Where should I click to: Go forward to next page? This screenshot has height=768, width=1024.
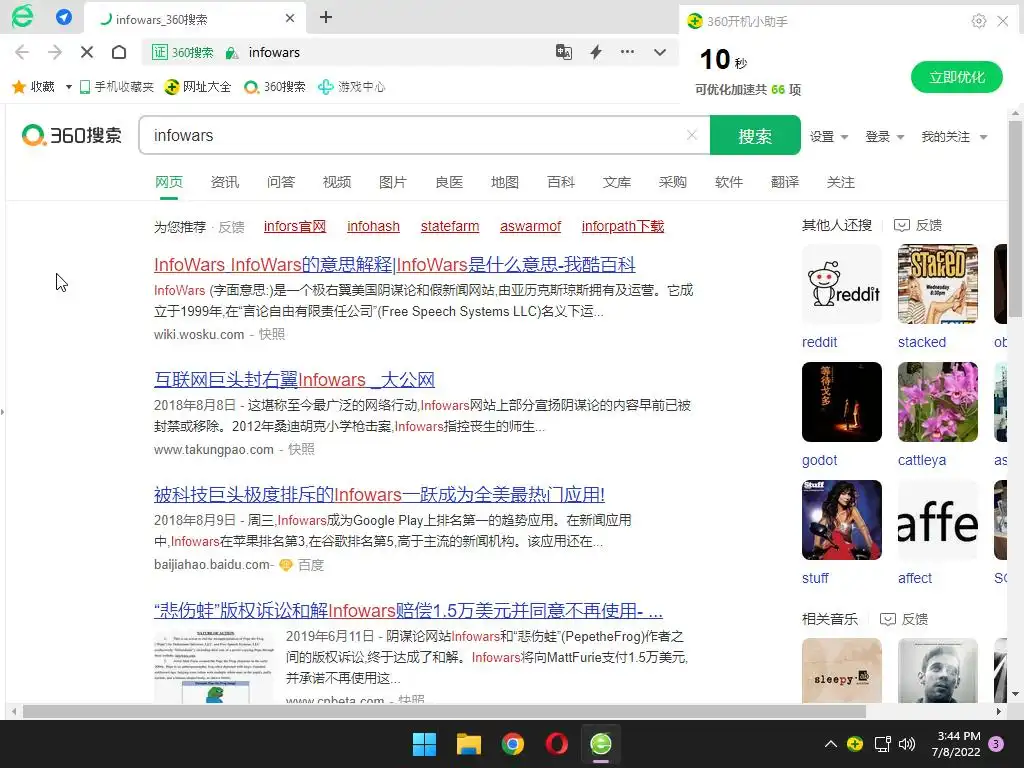pos(55,52)
